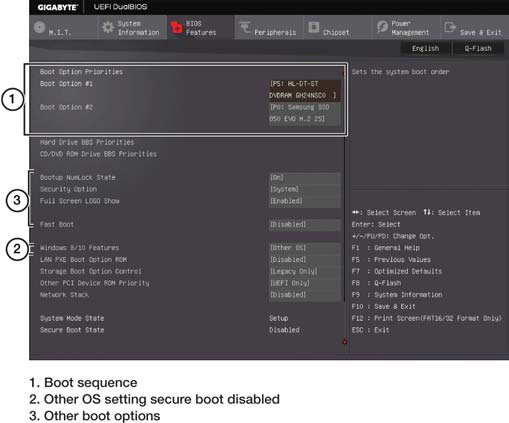Click the F7 Optimized Defaults help line
Viewport: 509px width, 423px height.
click(397, 271)
